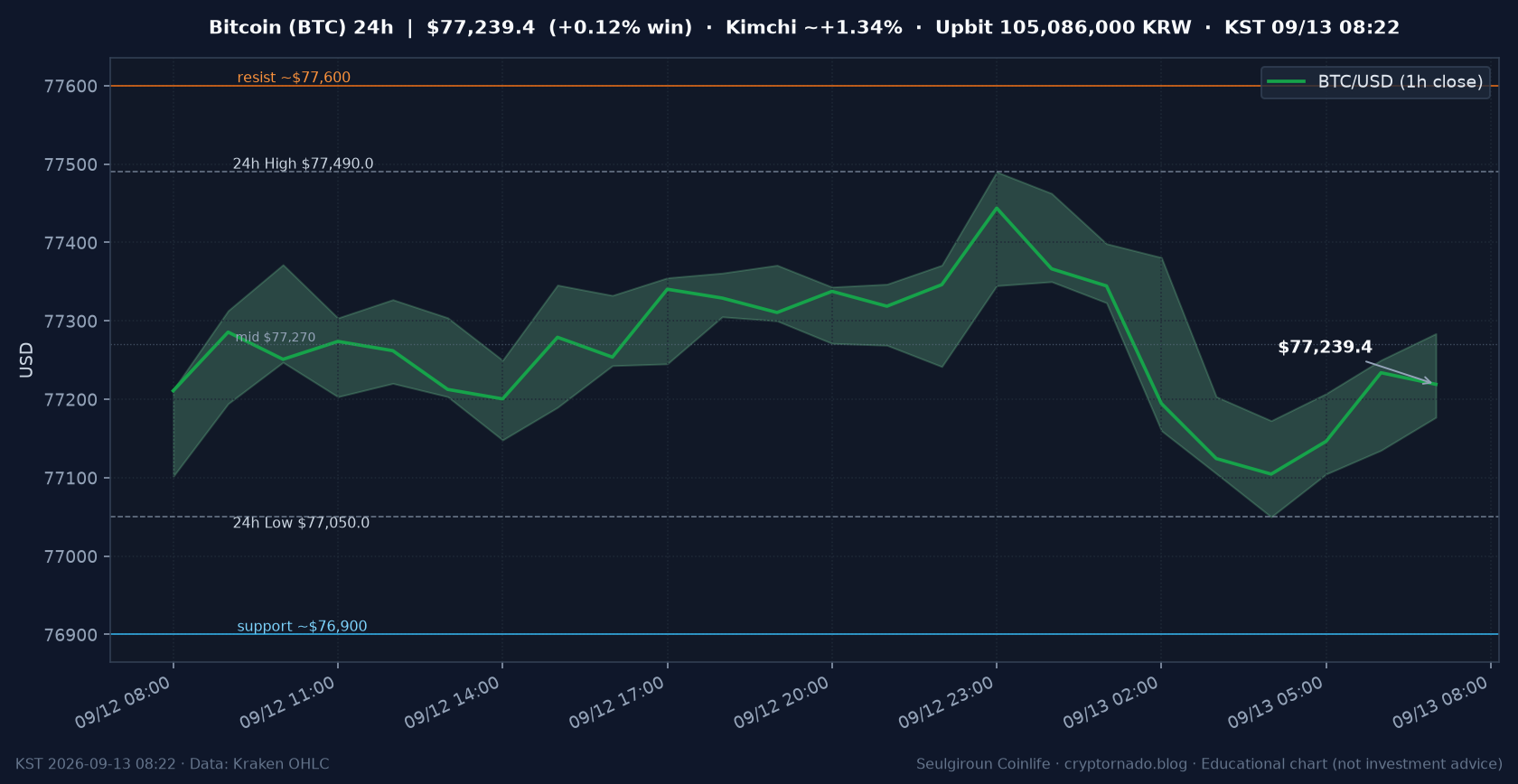Screen dimensions: 1518x784
Task: Click the y-axis tick label 76900
Action: click(x=70, y=635)
